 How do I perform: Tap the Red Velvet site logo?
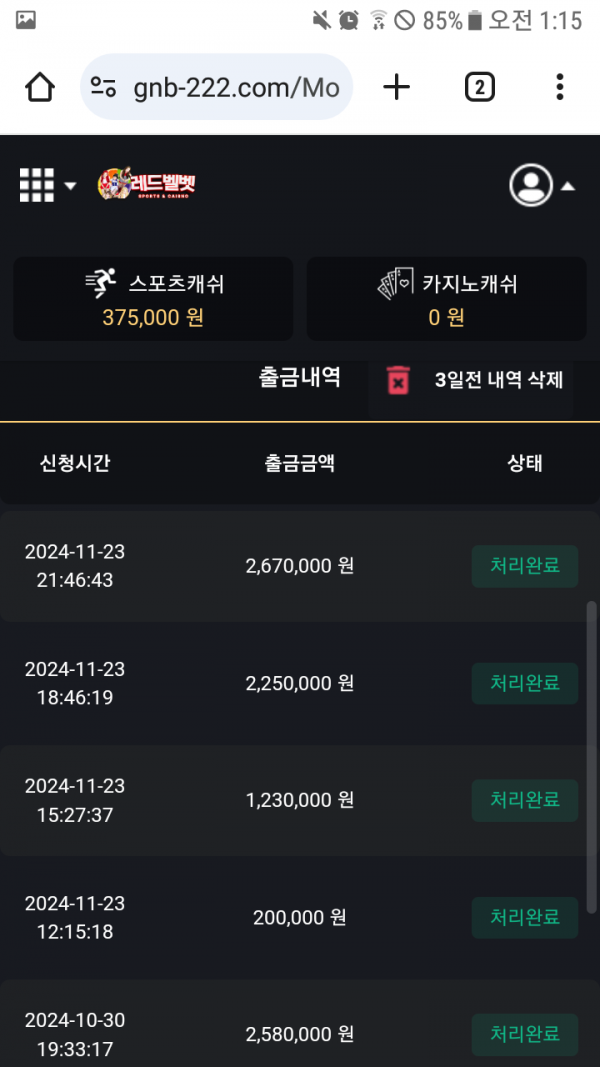[147, 185]
